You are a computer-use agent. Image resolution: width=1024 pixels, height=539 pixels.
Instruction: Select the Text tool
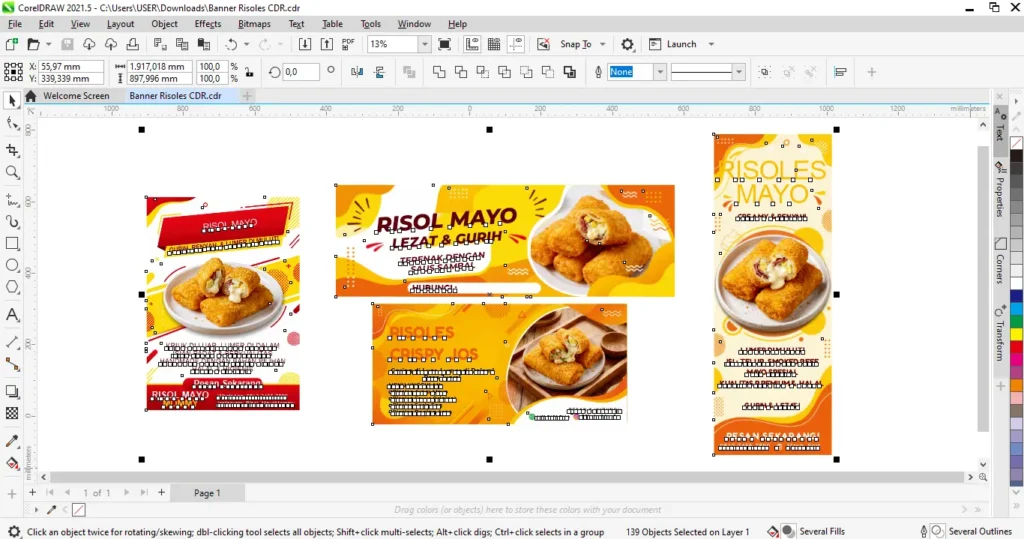[12, 315]
